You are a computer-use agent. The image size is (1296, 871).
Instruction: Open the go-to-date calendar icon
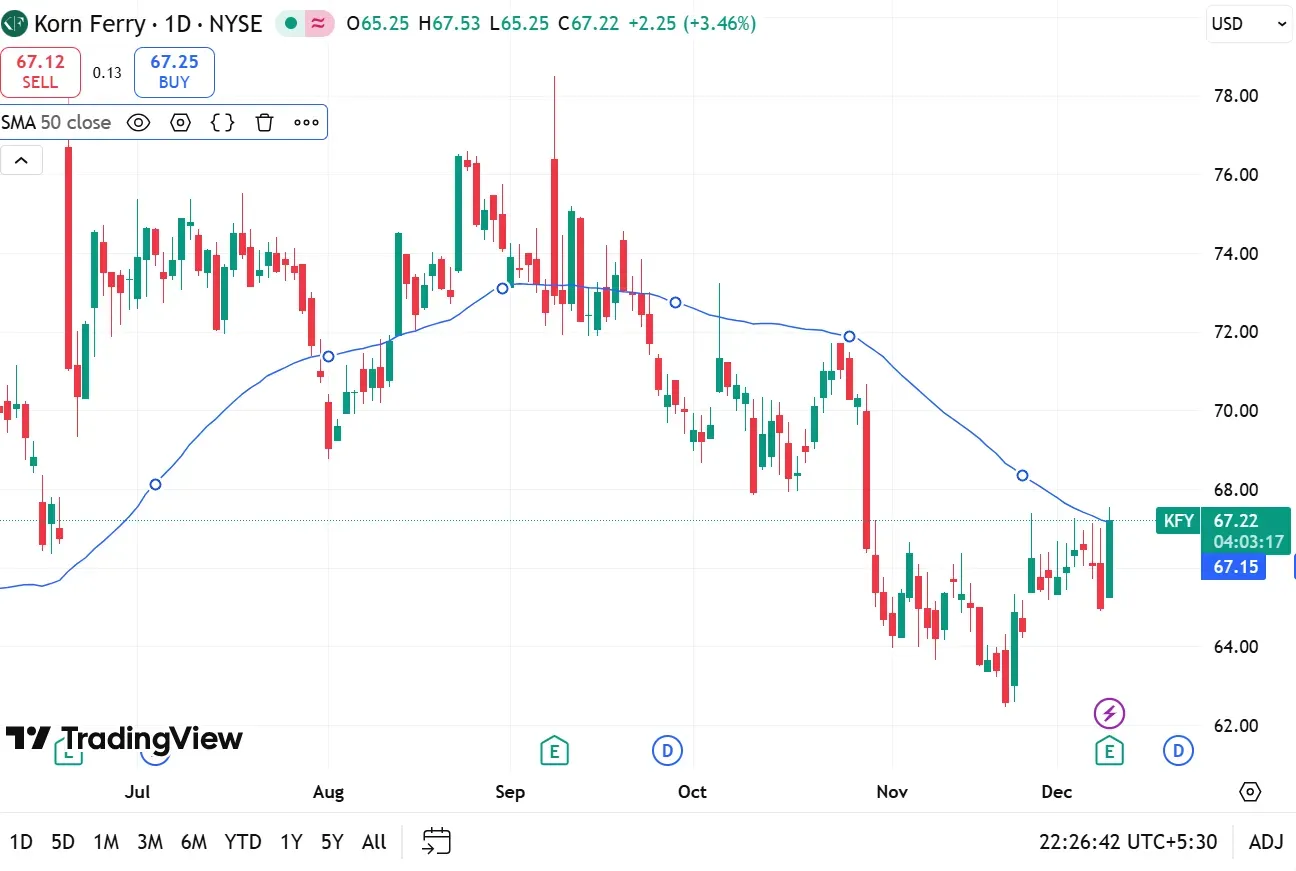click(437, 841)
